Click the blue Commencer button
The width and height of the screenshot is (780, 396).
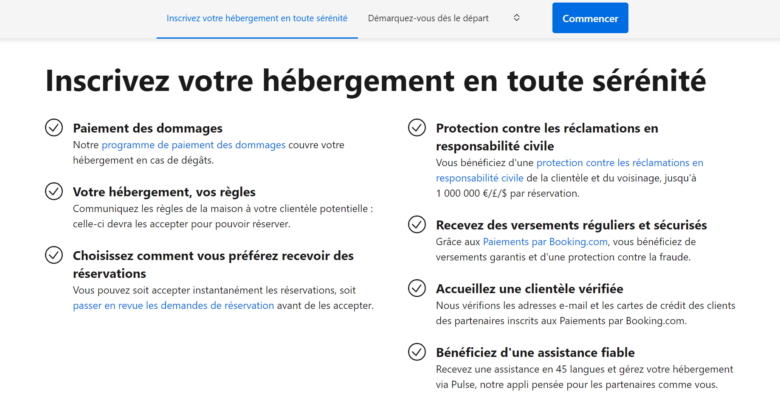590,18
